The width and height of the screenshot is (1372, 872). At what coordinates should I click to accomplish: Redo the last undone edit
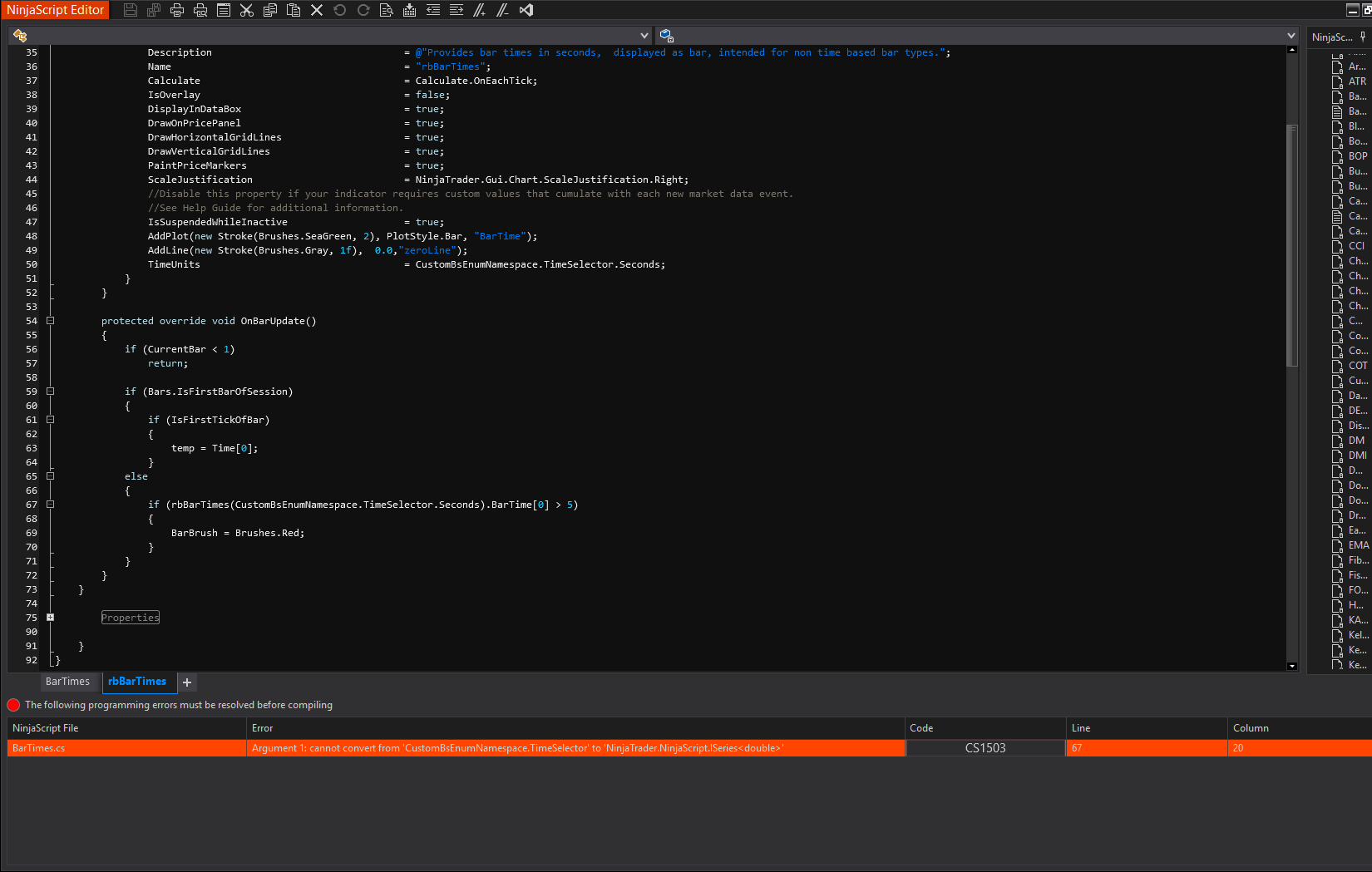pyautogui.click(x=363, y=10)
